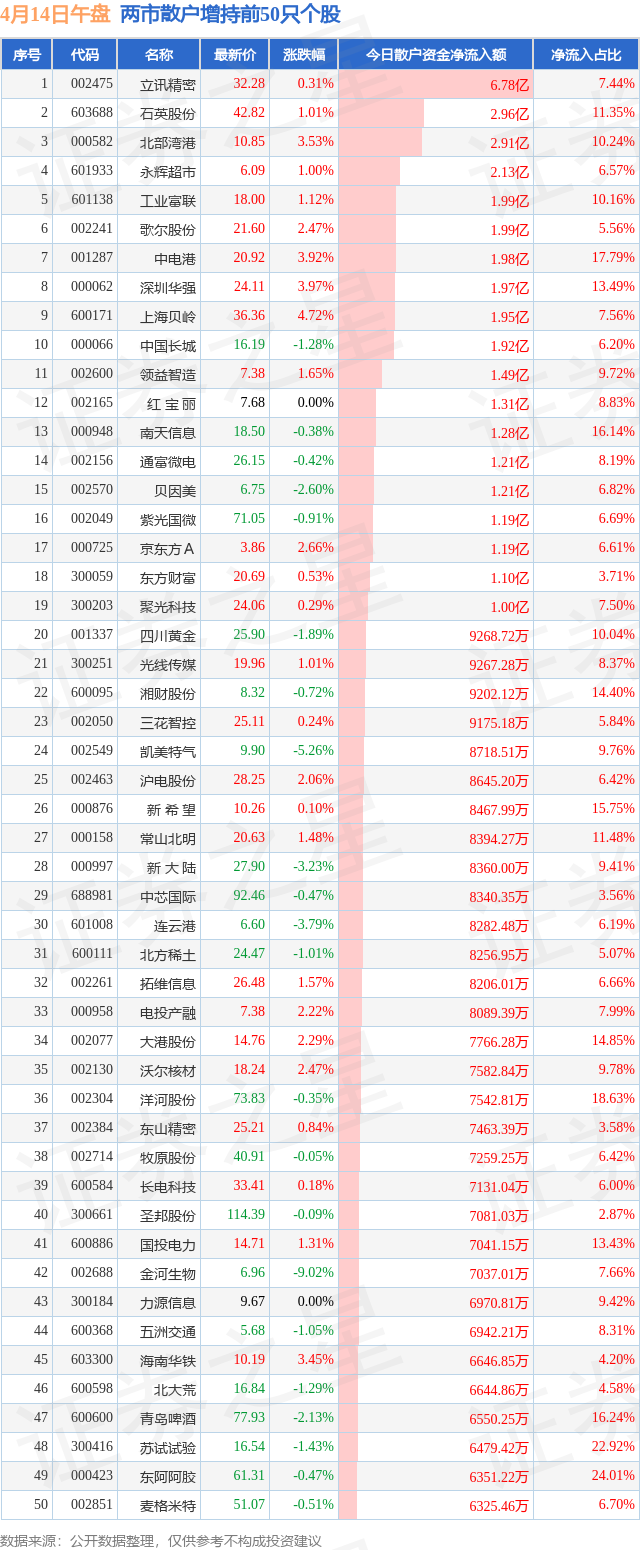Screen dimensions: 640x1550
Task: Select the stock name 连云港
Action: [175, 926]
